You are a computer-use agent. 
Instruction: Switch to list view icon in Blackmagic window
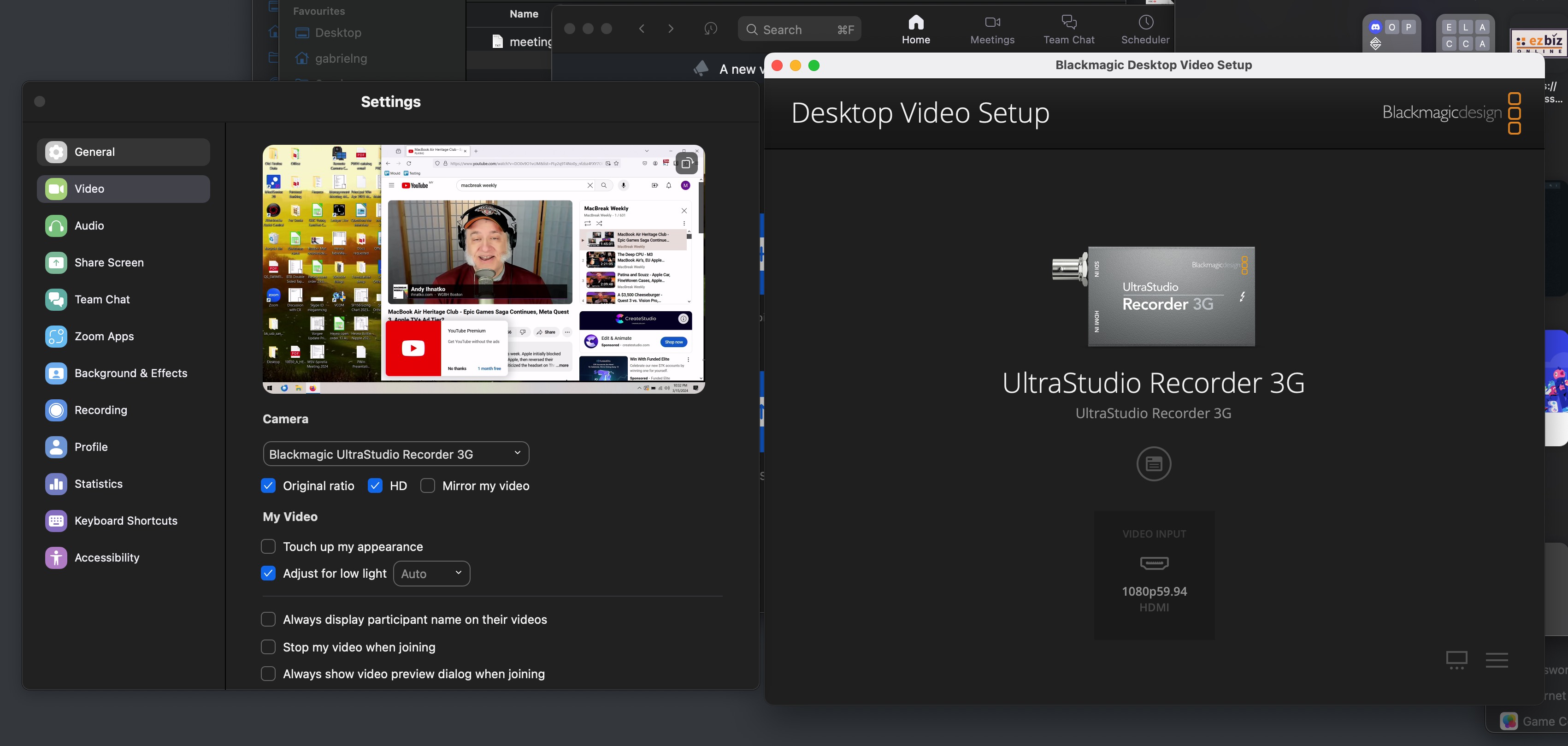click(1496, 660)
